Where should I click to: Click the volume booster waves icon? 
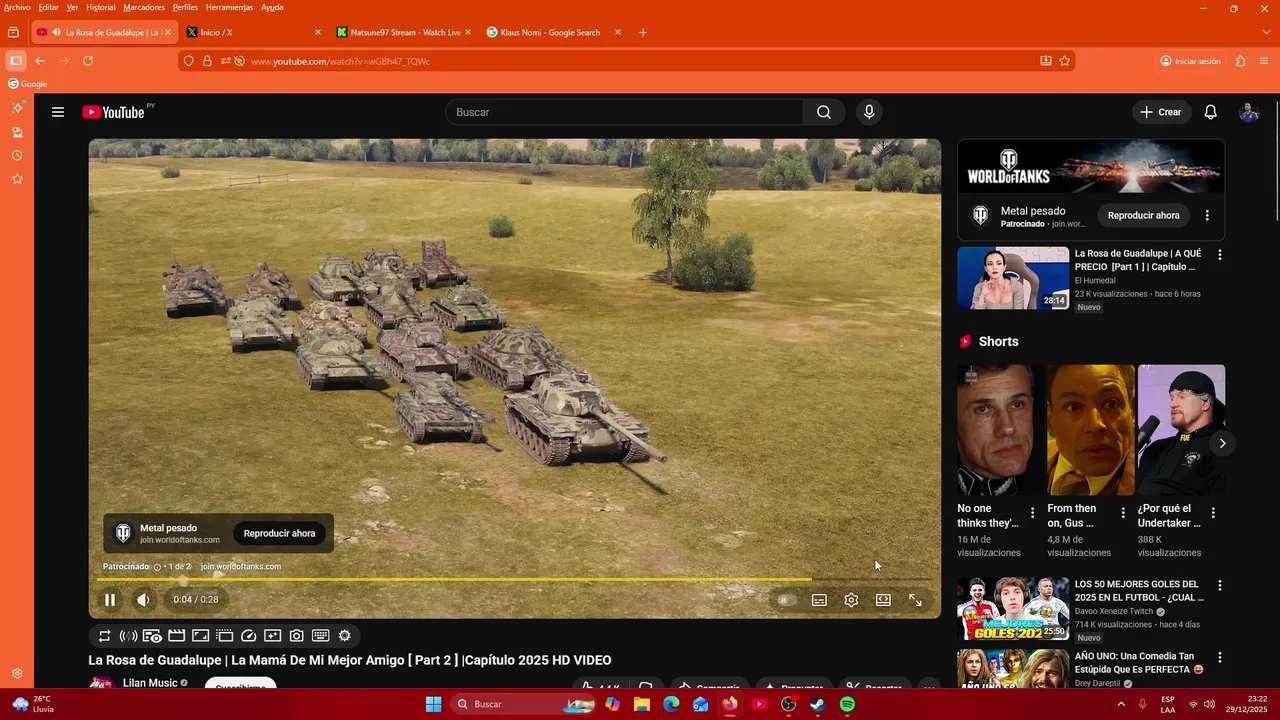tap(128, 636)
